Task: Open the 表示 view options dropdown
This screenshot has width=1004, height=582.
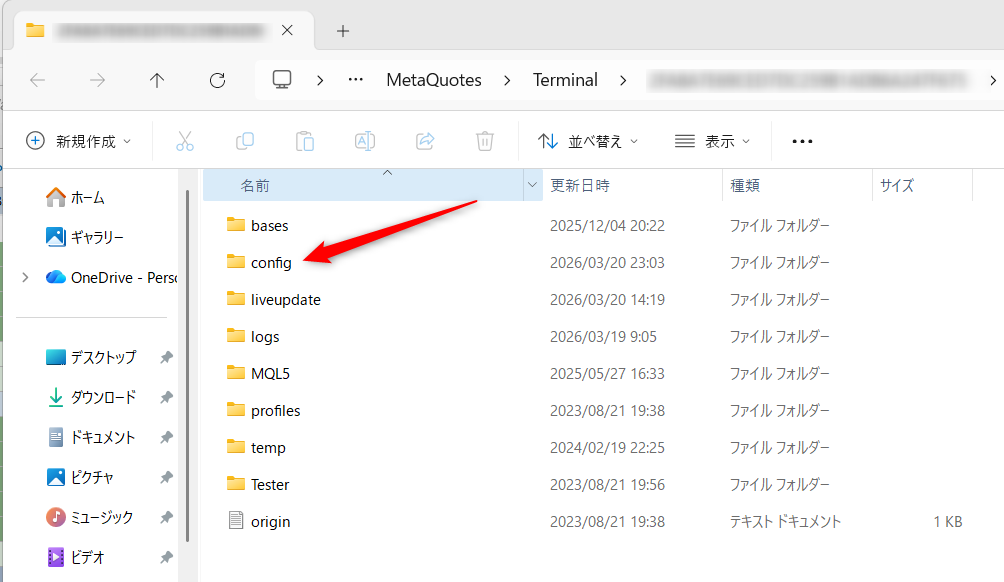Action: click(713, 141)
